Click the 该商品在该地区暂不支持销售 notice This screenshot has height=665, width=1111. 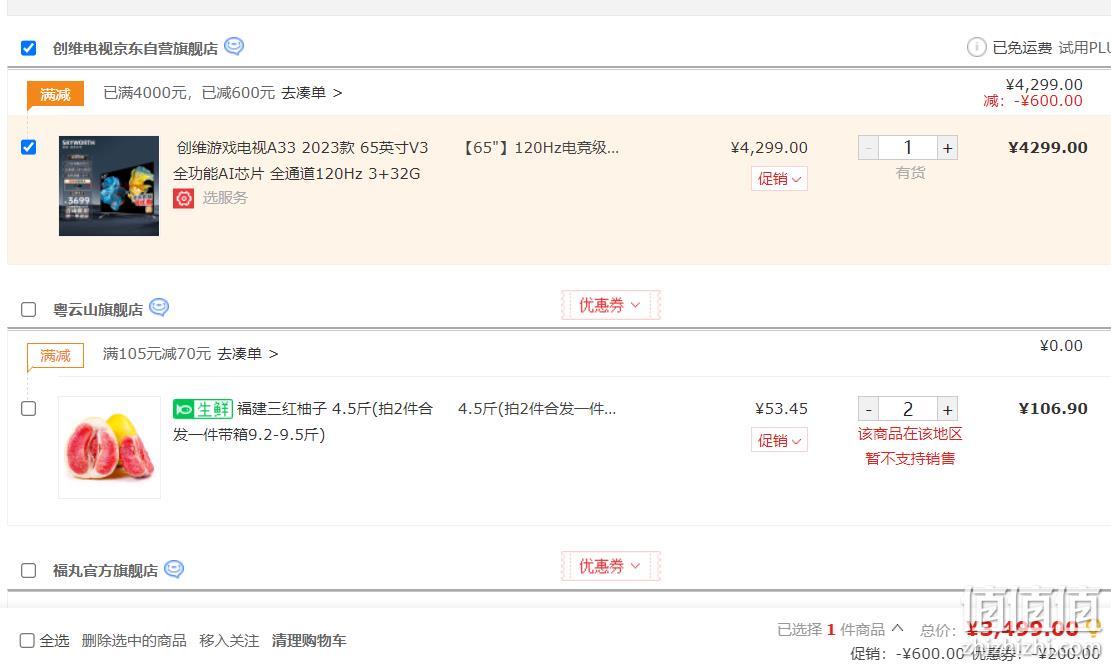click(x=910, y=446)
